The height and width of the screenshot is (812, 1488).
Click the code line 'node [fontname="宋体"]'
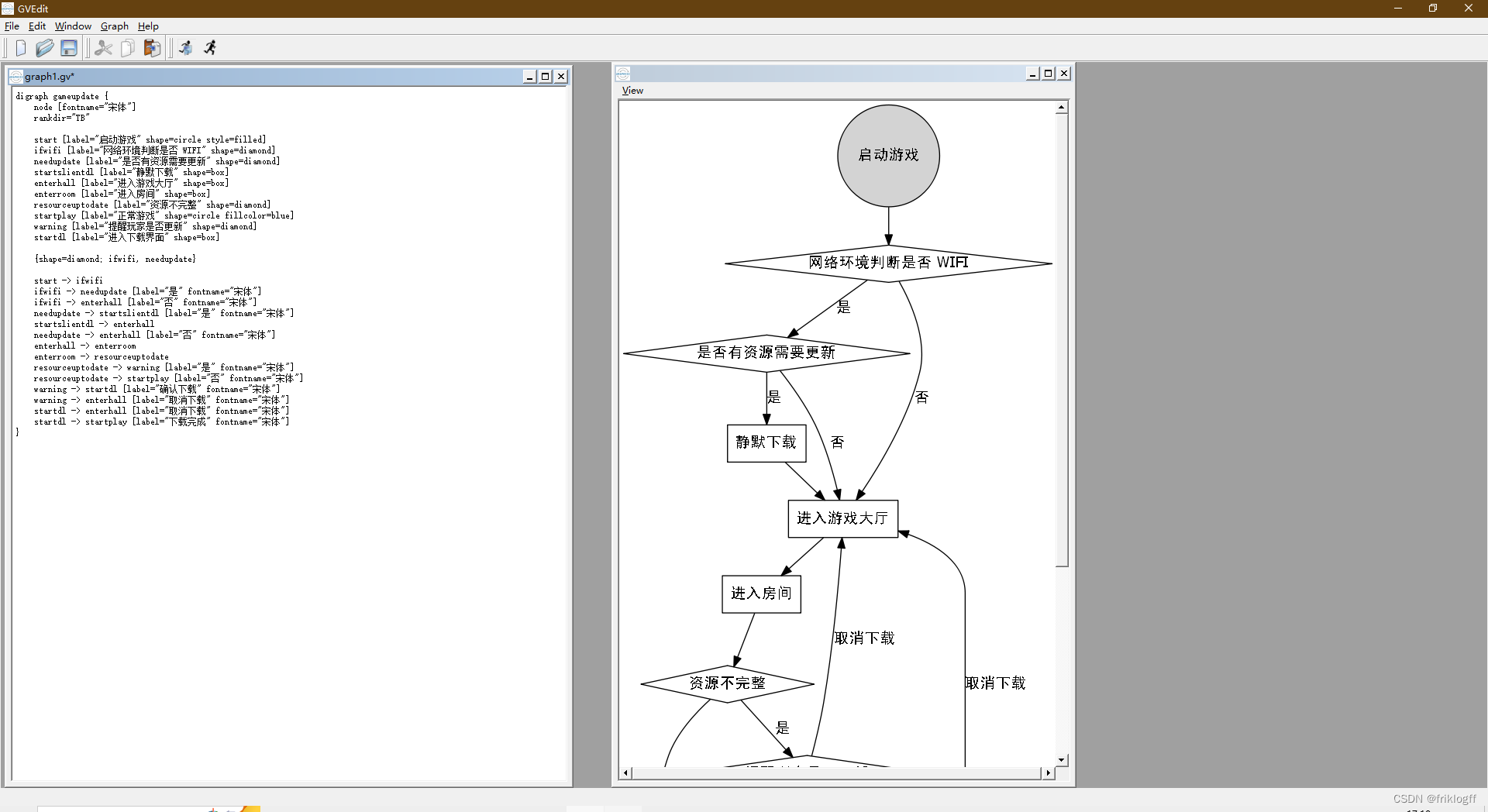[x=85, y=108]
